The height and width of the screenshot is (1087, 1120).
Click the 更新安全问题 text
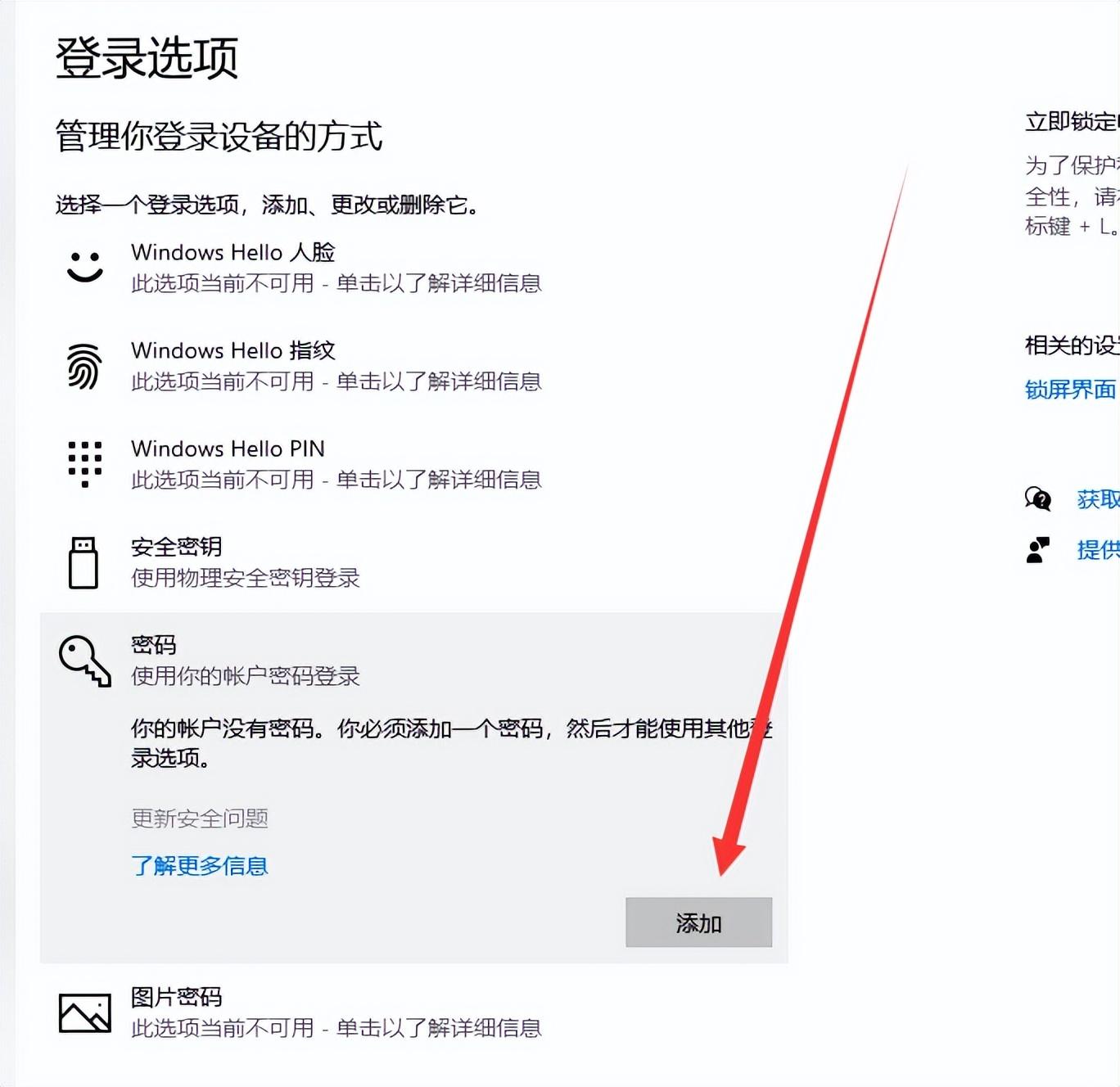tap(200, 819)
